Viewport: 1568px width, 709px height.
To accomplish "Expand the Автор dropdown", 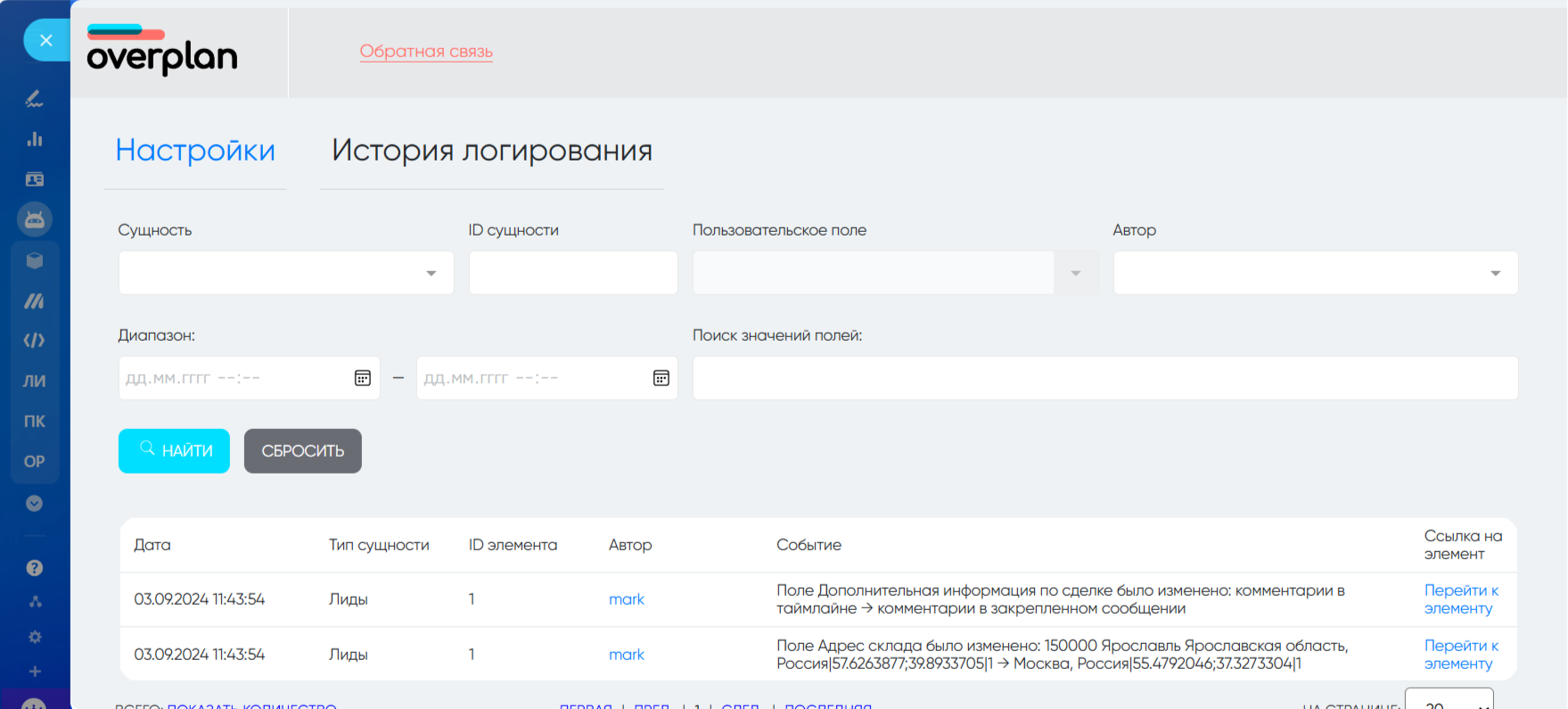I will [x=1315, y=273].
